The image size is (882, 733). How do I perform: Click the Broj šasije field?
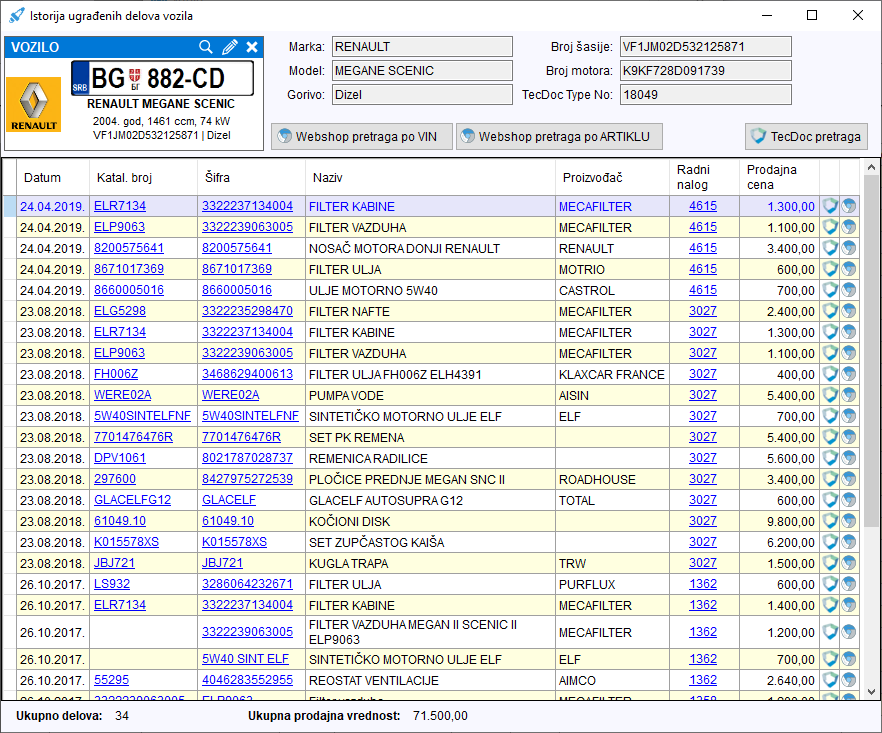[x=705, y=47]
